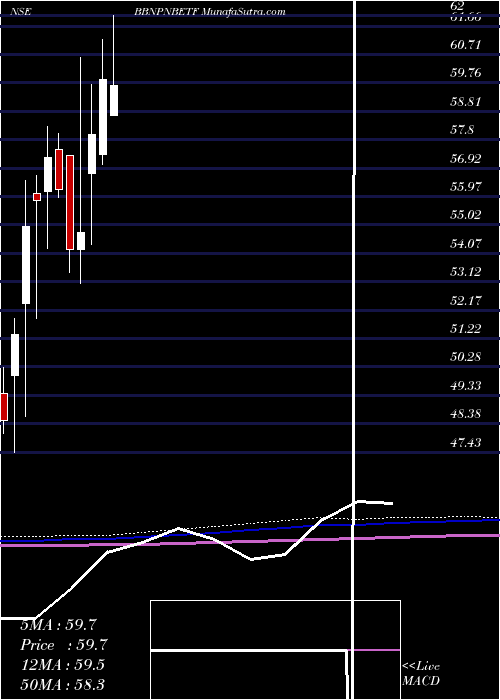Click the 49.33 price axis label

click(466, 385)
